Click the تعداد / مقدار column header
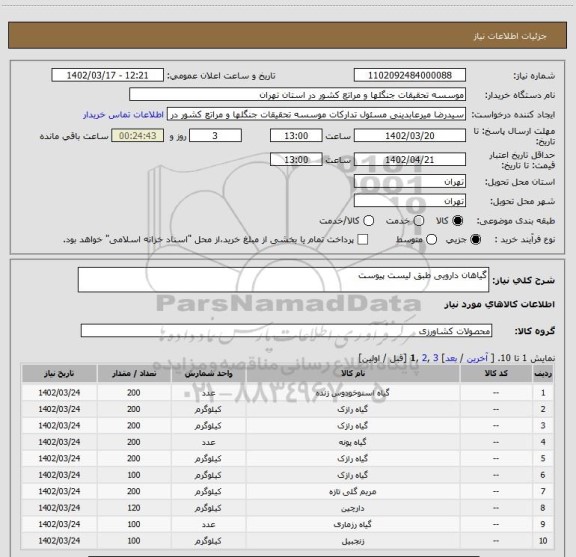 point(134,374)
